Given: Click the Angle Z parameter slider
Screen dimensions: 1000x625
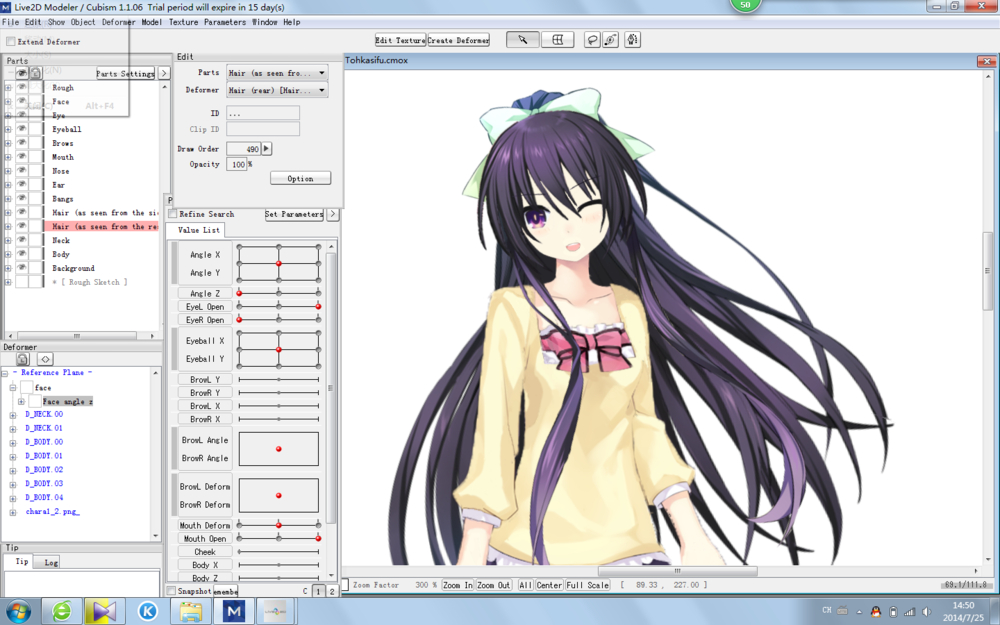Looking at the screenshot, I should (279, 293).
